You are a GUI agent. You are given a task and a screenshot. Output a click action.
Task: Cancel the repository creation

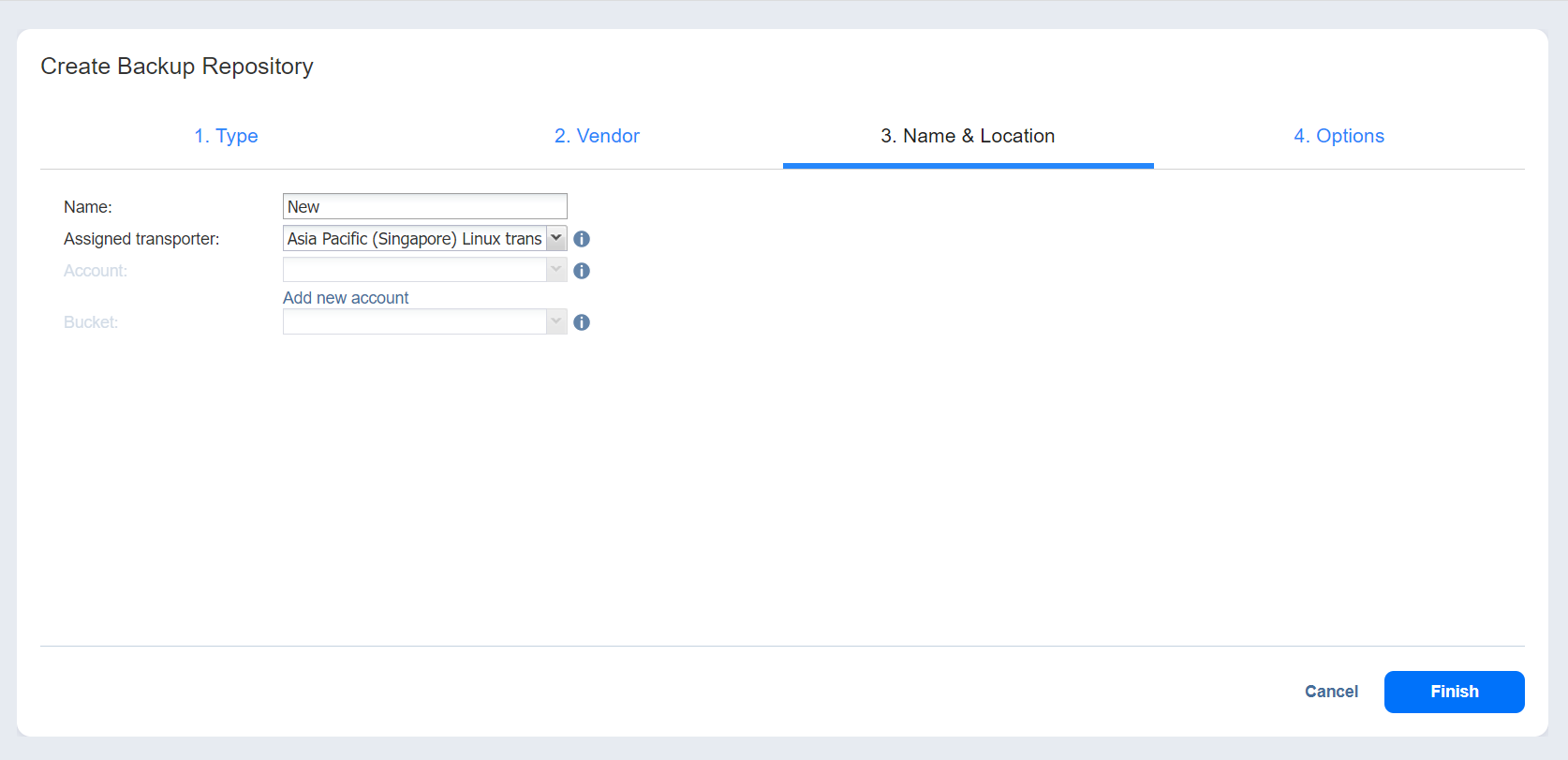coord(1331,692)
